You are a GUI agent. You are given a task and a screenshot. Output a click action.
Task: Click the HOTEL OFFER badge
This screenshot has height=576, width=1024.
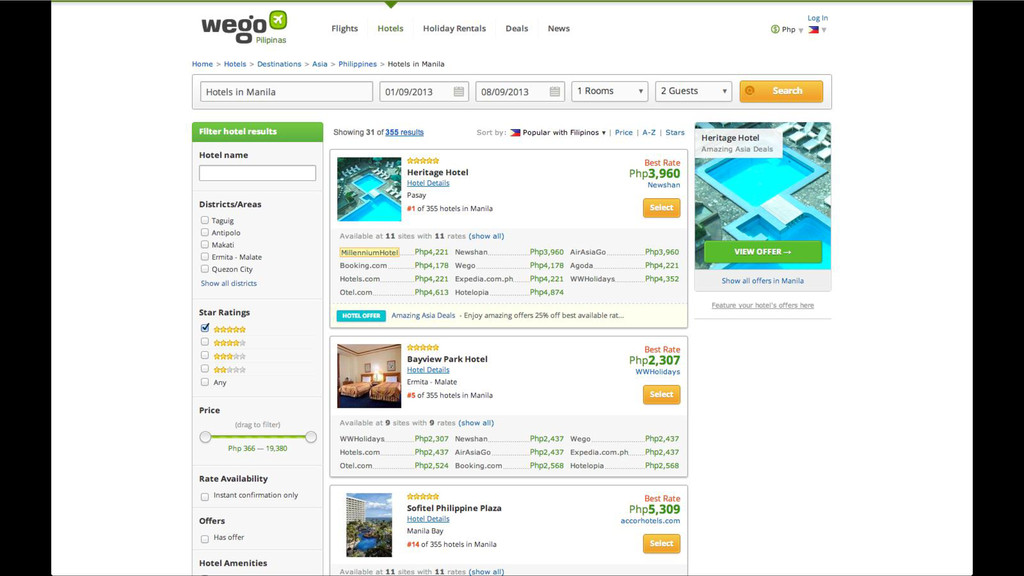coord(361,315)
